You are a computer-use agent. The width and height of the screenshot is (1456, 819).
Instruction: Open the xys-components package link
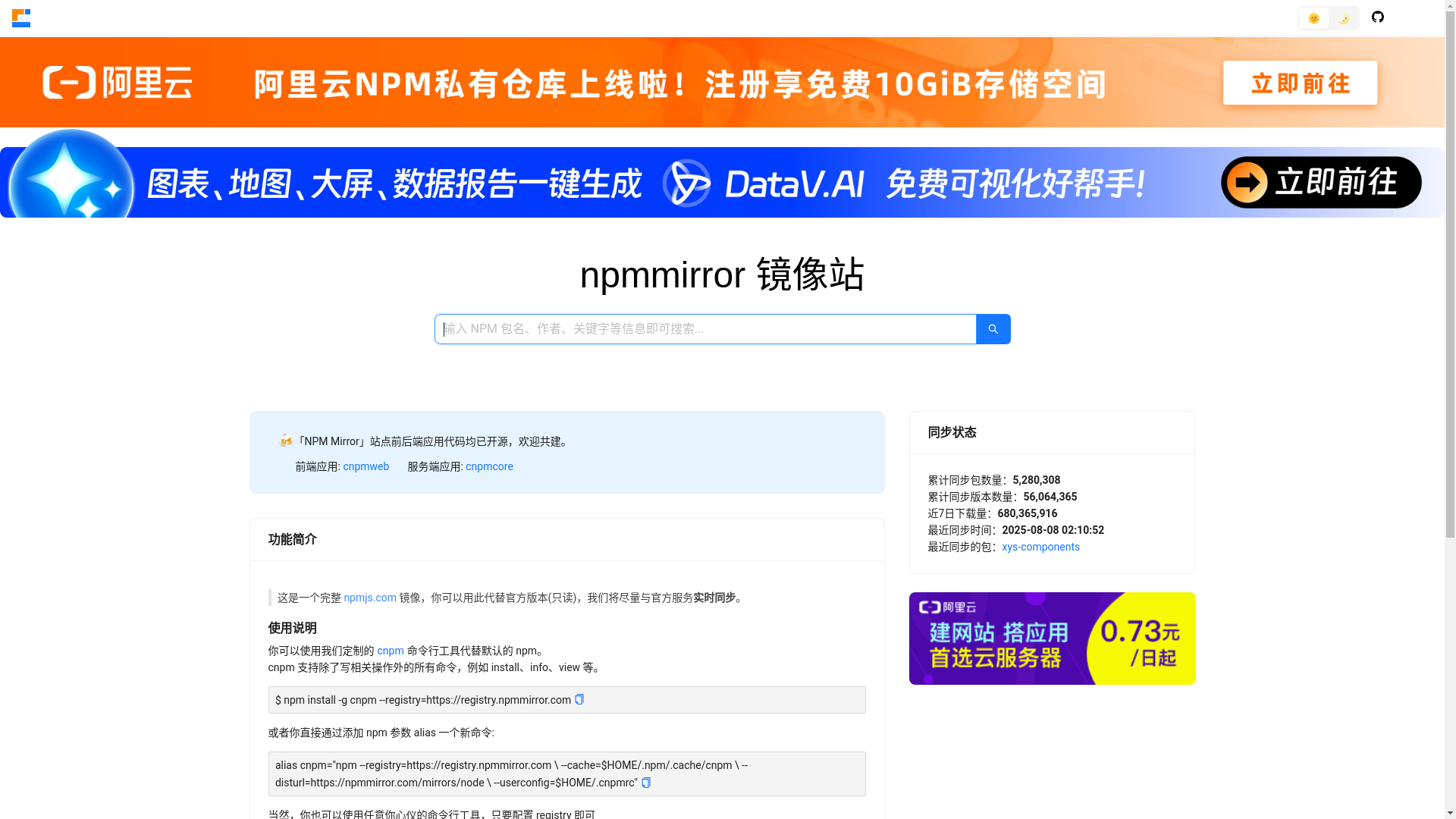(x=1040, y=547)
